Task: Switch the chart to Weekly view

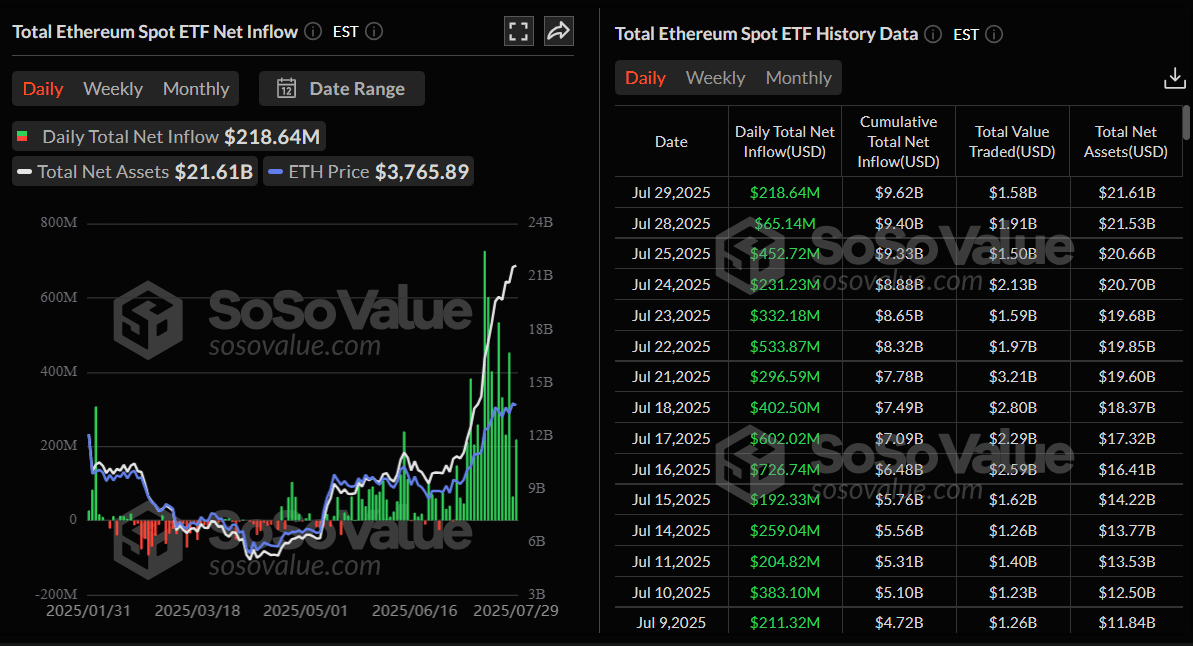Action: coord(112,88)
